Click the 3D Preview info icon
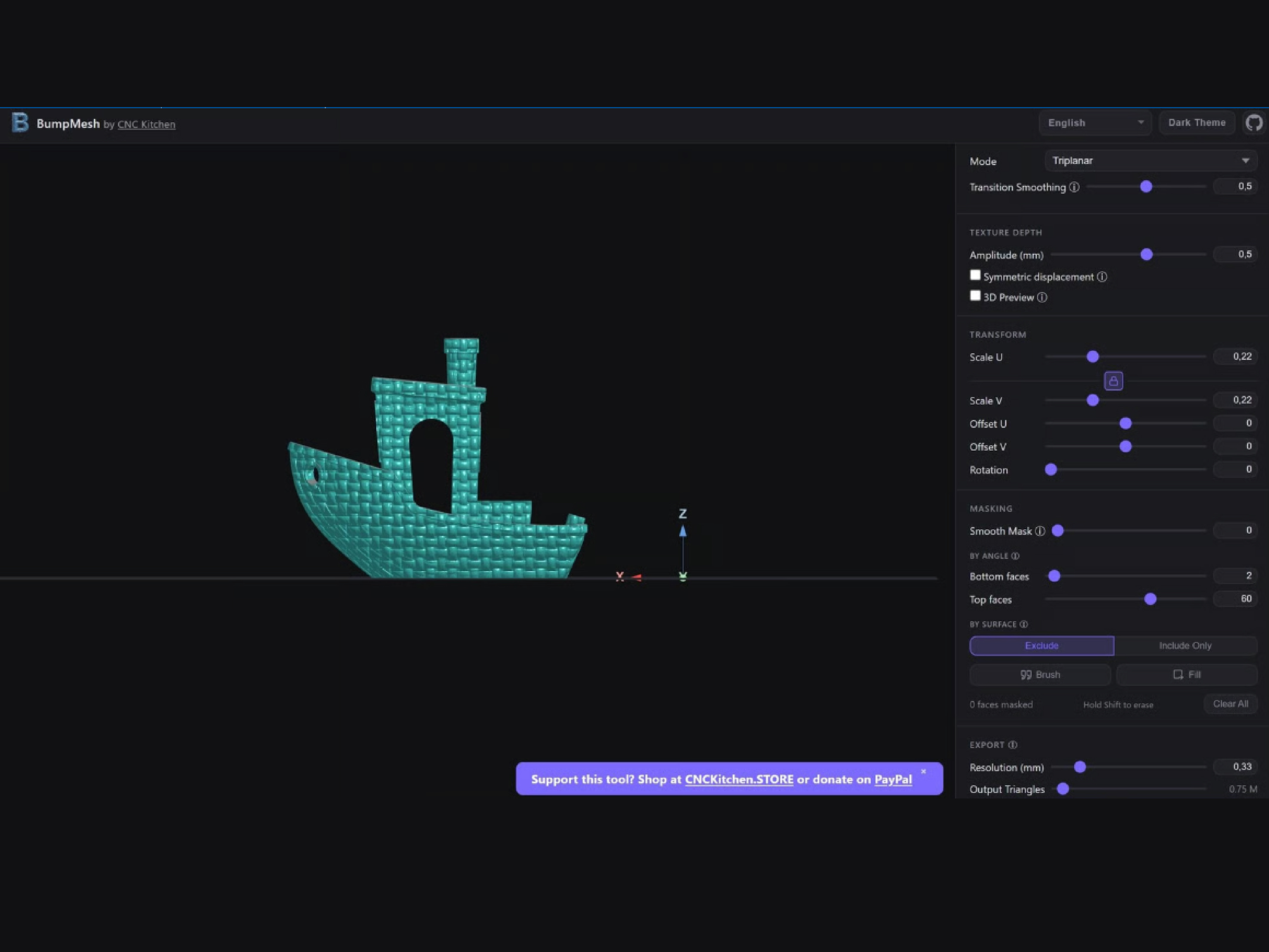Screen dimensions: 1269x952 tap(1042, 297)
